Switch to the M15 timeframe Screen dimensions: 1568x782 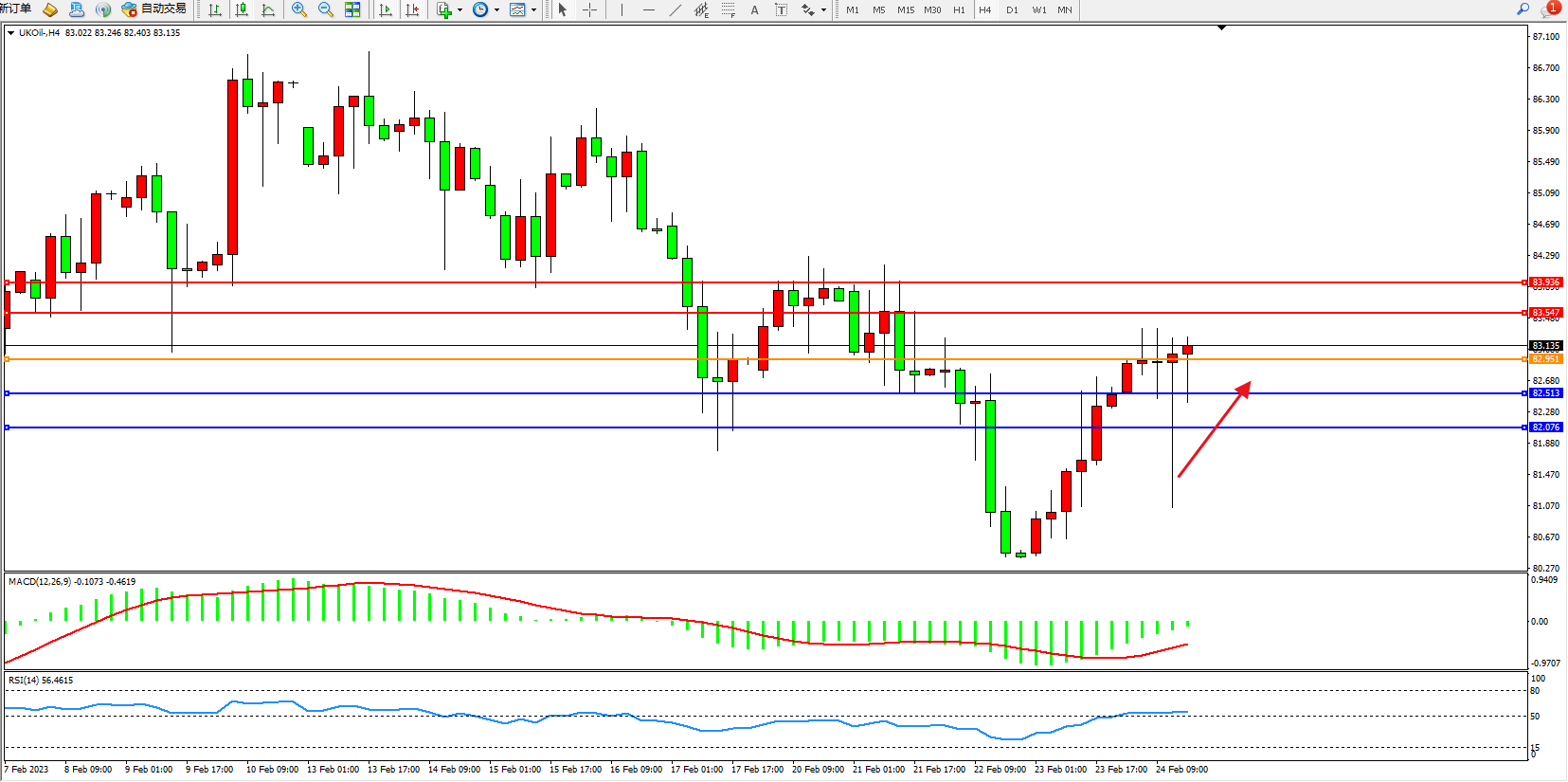906,9
